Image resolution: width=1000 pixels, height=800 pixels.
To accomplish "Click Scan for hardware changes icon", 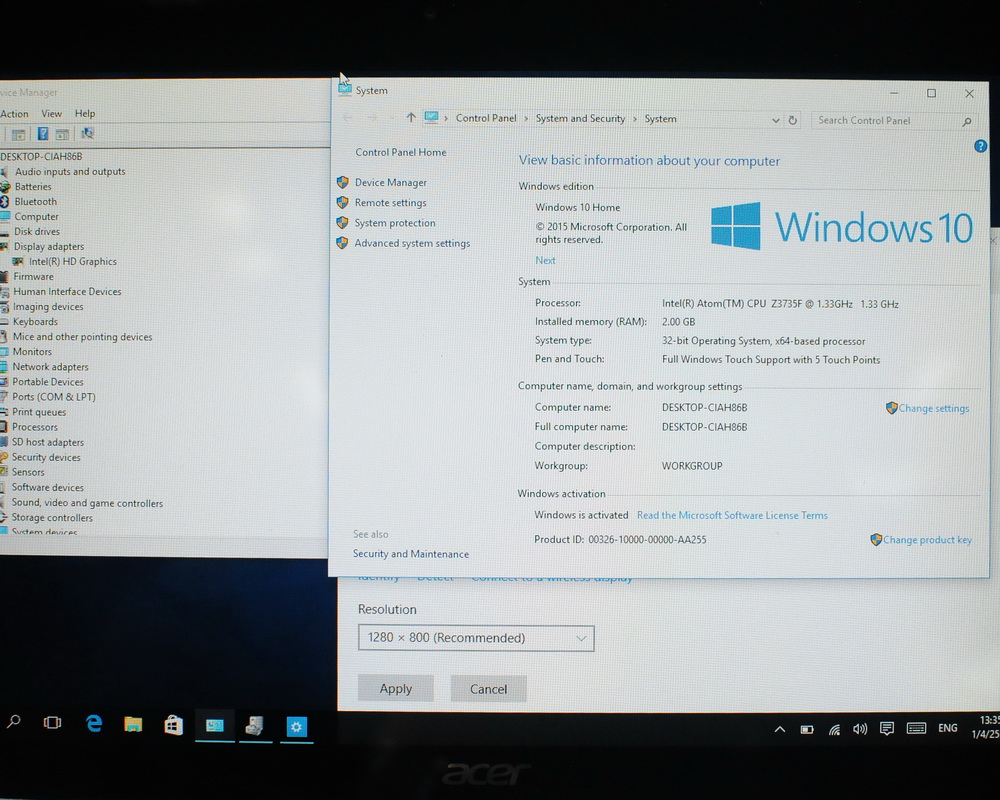I will coord(87,133).
